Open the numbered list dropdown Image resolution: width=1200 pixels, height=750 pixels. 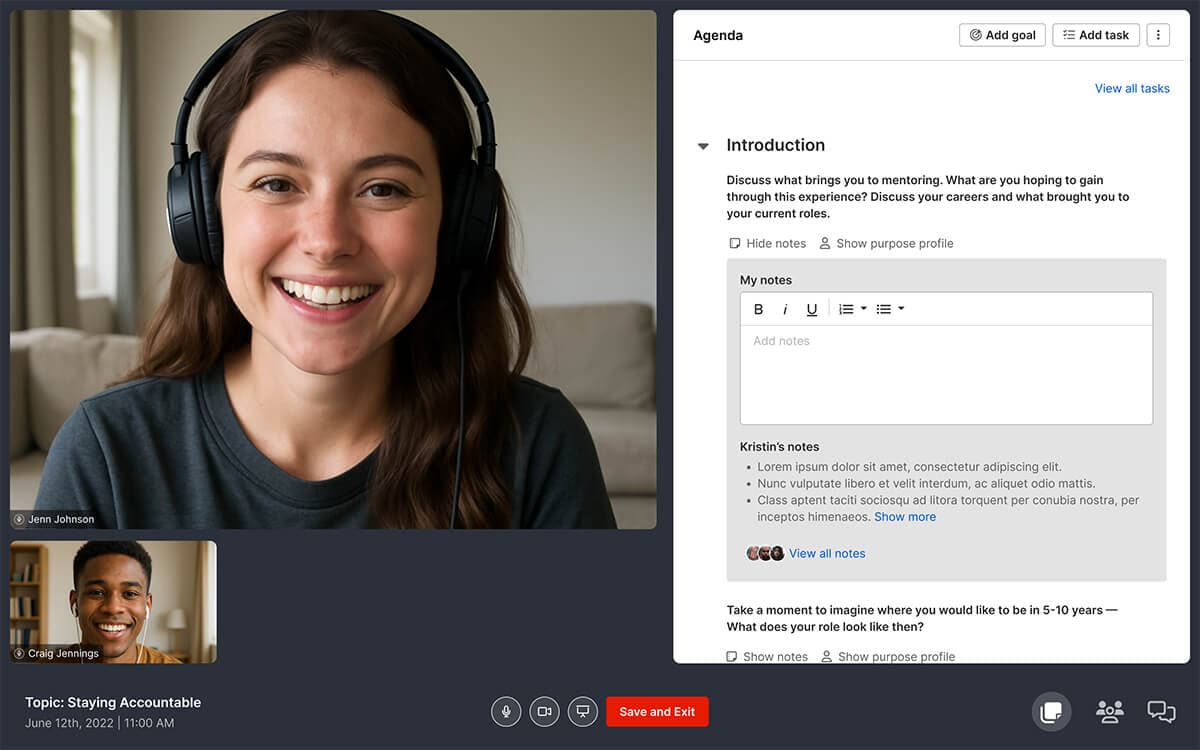[852, 309]
